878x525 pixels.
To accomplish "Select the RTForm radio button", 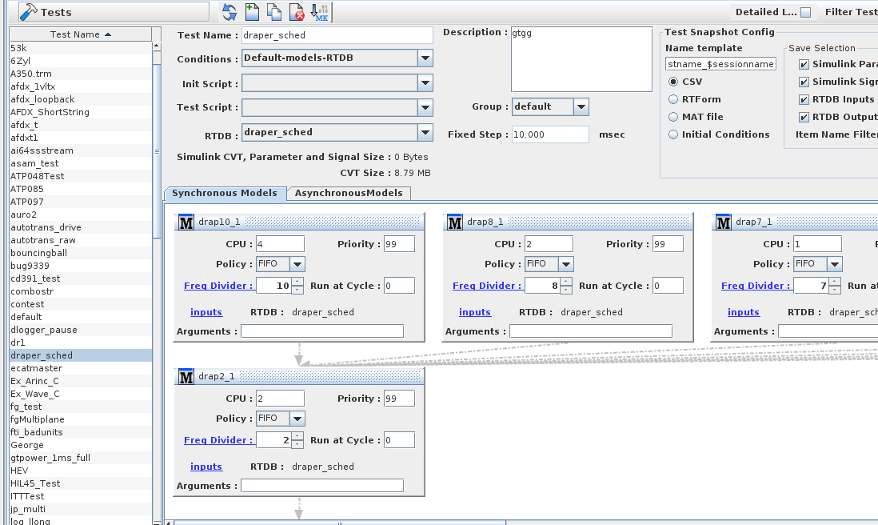I will (673, 99).
